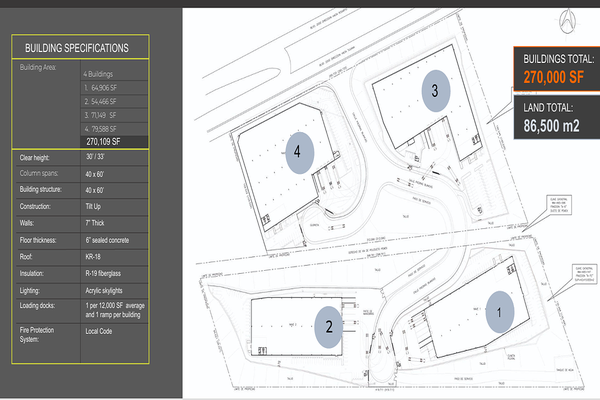Screen dimensions: 600x400
Task: Select the Building 3 circle marker
Action: [435, 91]
